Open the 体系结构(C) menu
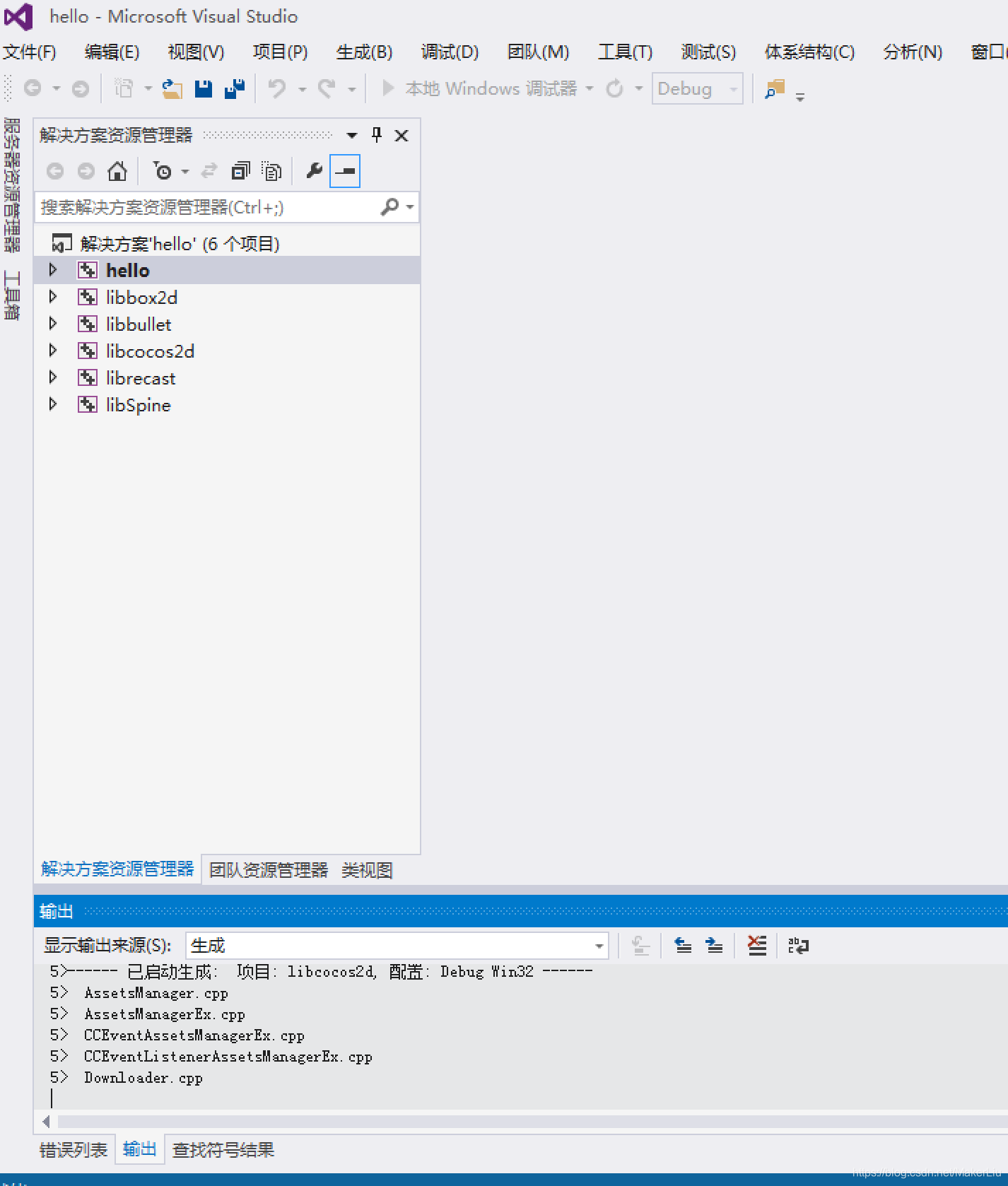 (x=809, y=52)
